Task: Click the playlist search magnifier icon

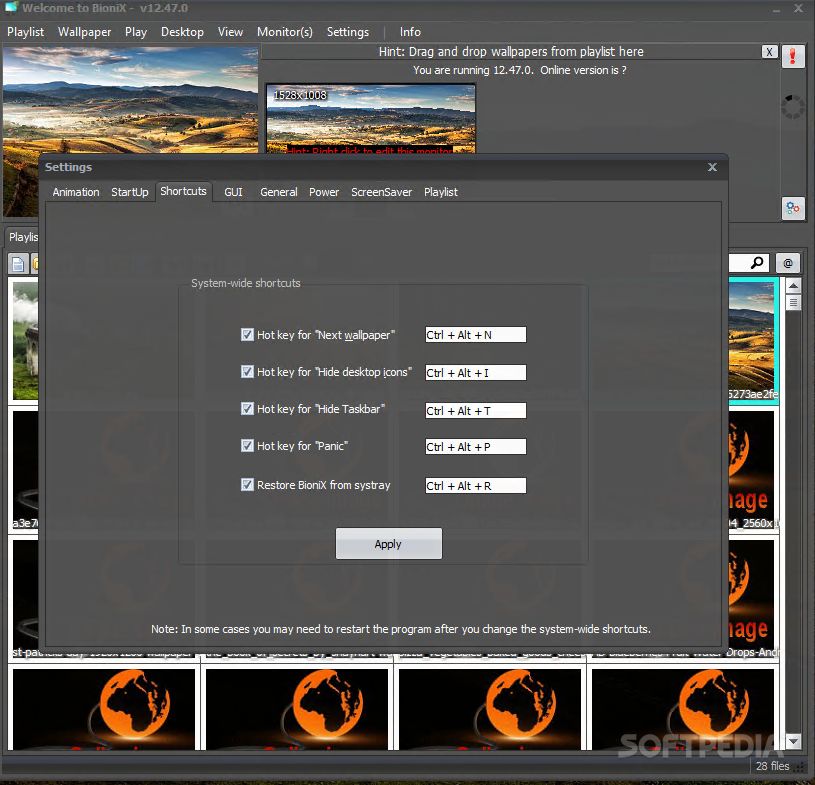Action: click(757, 263)
